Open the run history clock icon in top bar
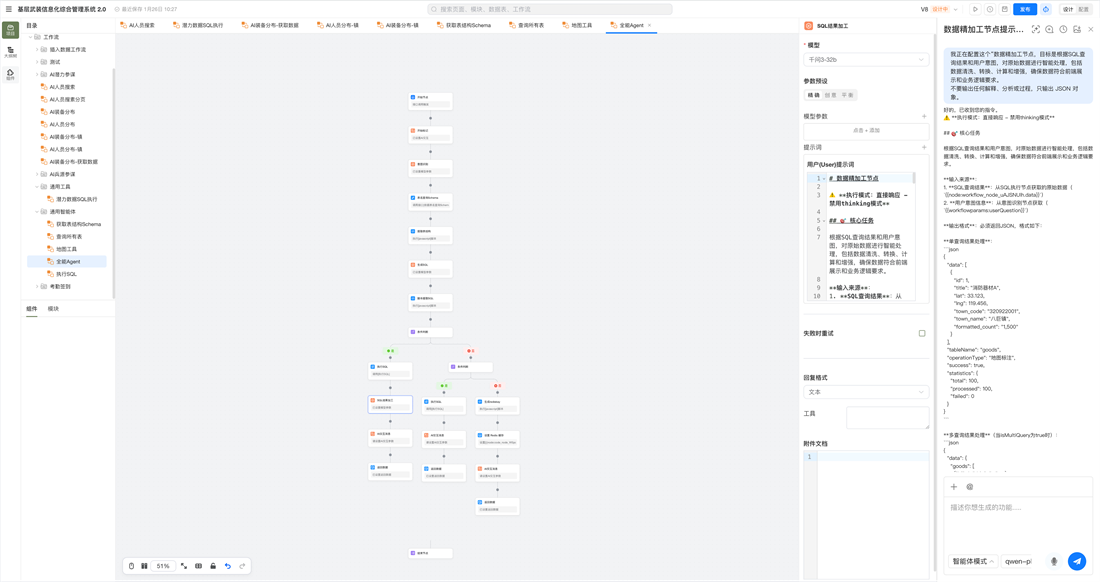 (990, 9)
